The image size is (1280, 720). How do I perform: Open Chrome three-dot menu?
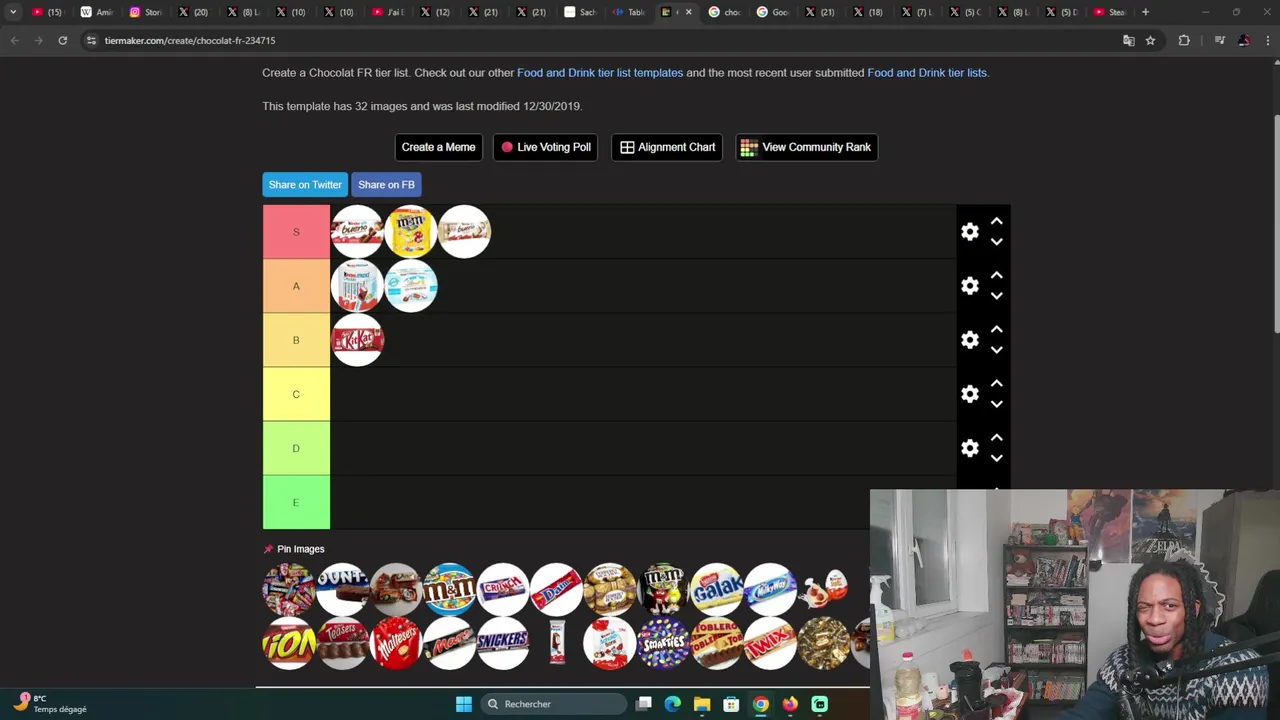tap(1268, 40)
